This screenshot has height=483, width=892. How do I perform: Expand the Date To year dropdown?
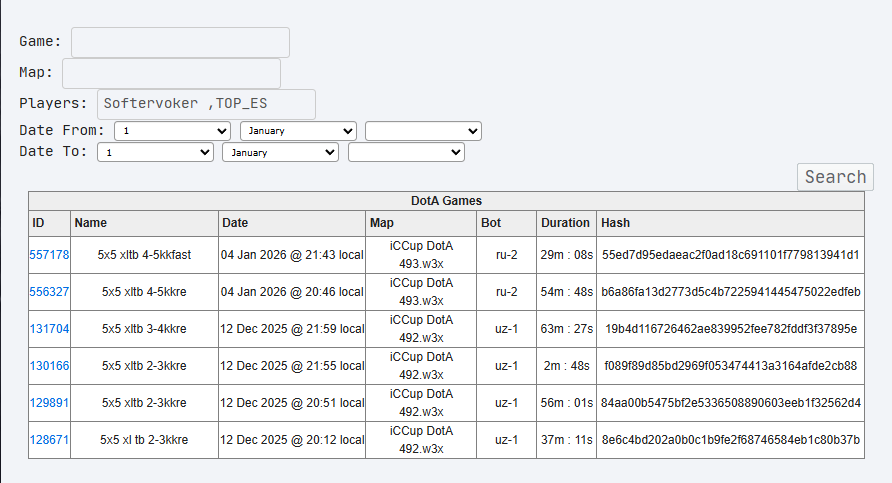pos(406,152)
